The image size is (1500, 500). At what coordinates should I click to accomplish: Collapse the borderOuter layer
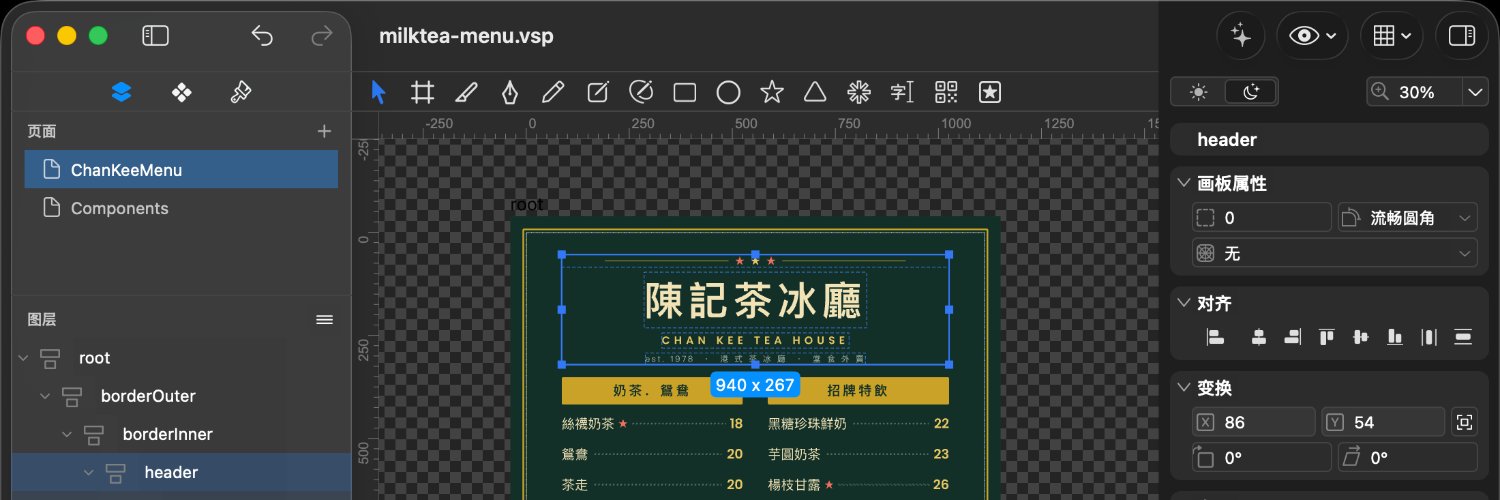tap(44, 396)
